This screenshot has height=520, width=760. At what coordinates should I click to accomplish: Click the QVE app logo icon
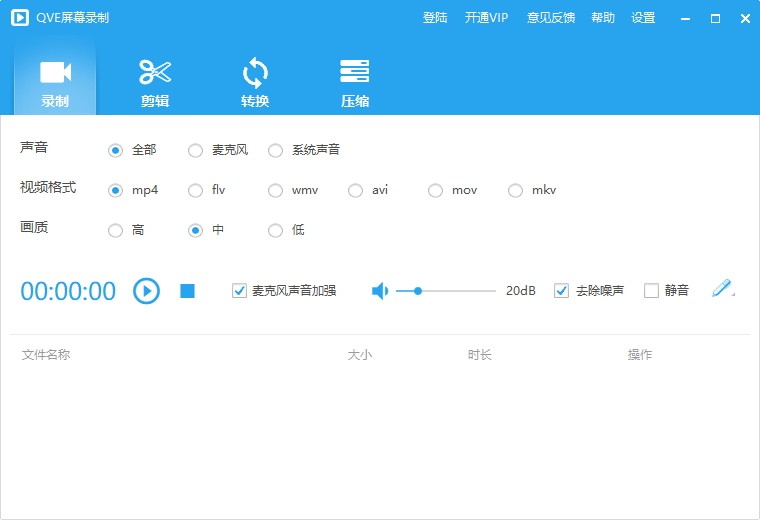[x=20, y=18]
